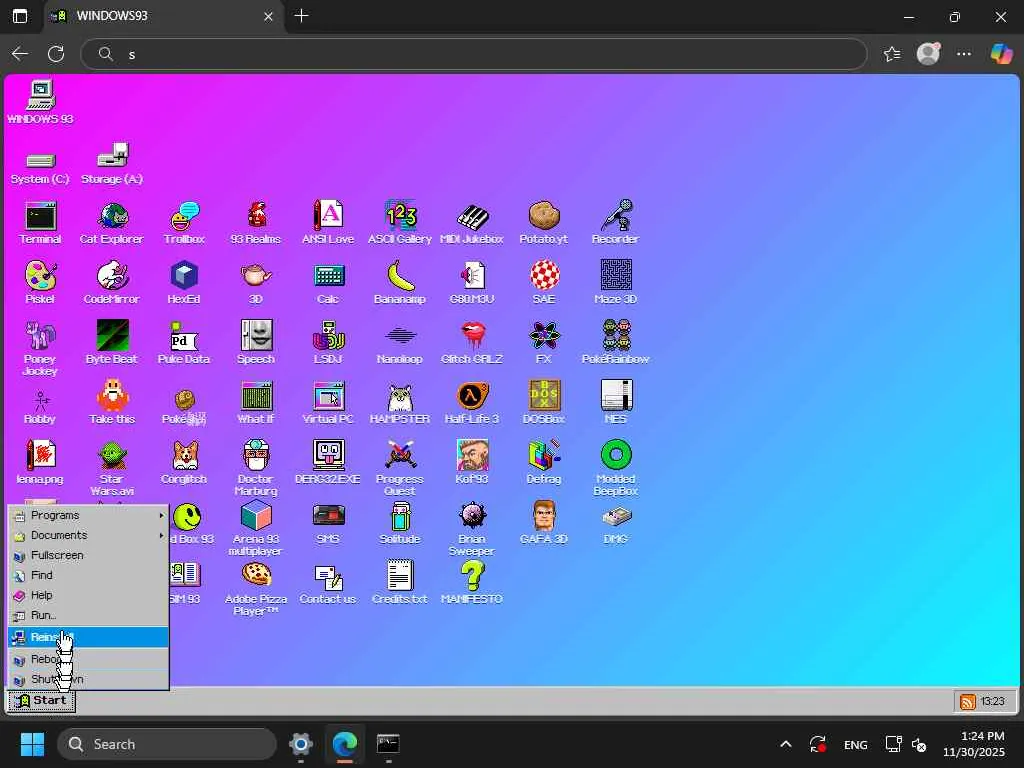Launch Modded BeepBox
The width and height of the screenshot is (1024, 768).
615,468
